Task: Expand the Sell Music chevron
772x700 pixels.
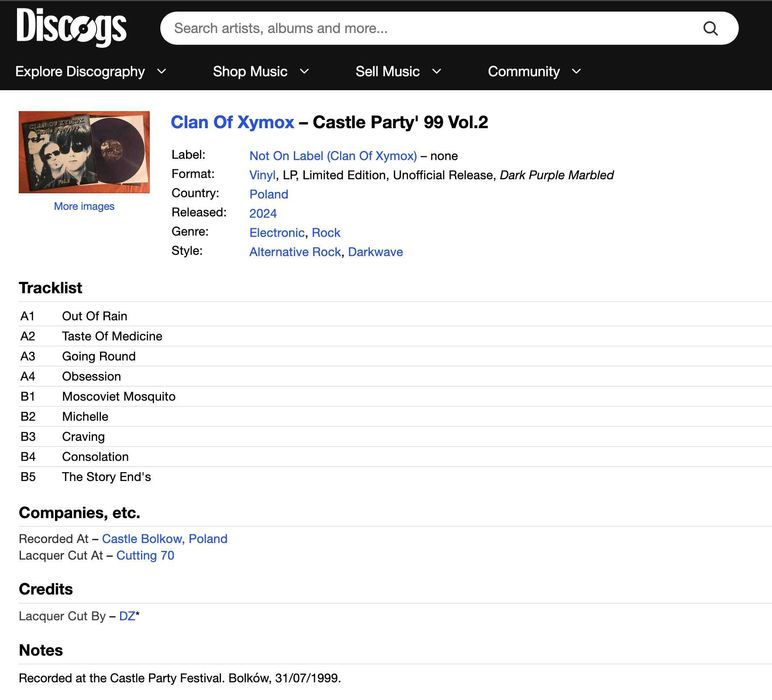Action: (x=437, y=71)
